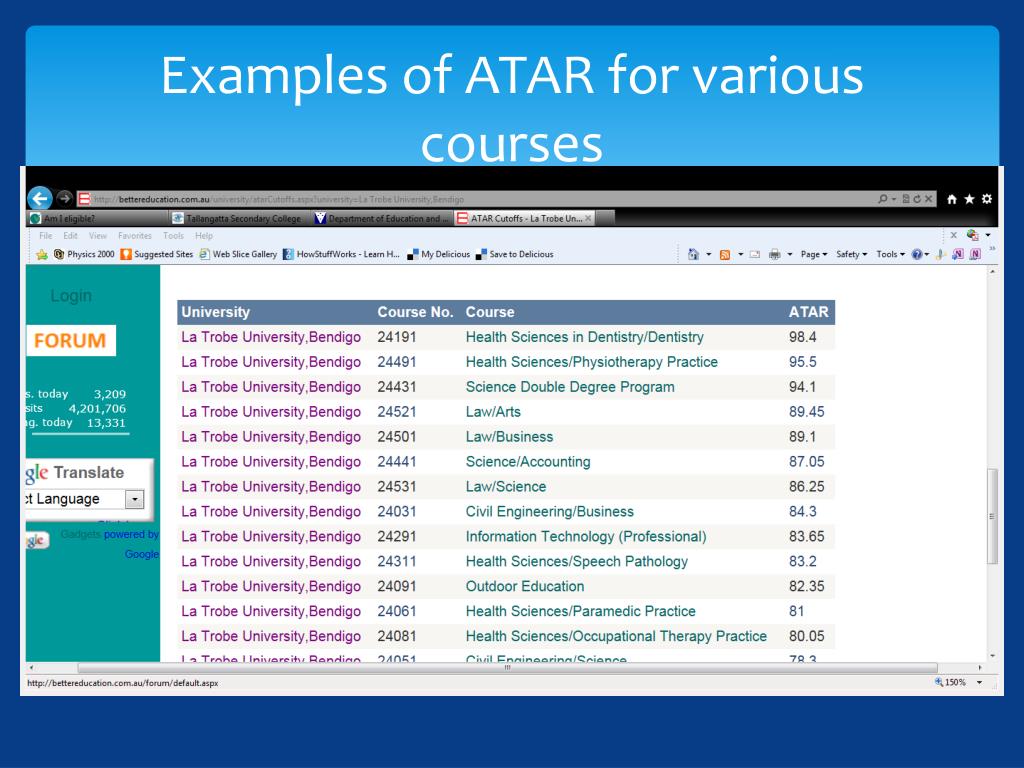Open the View menu
This screenshot has height=768, width=1024.
(98, 236)
